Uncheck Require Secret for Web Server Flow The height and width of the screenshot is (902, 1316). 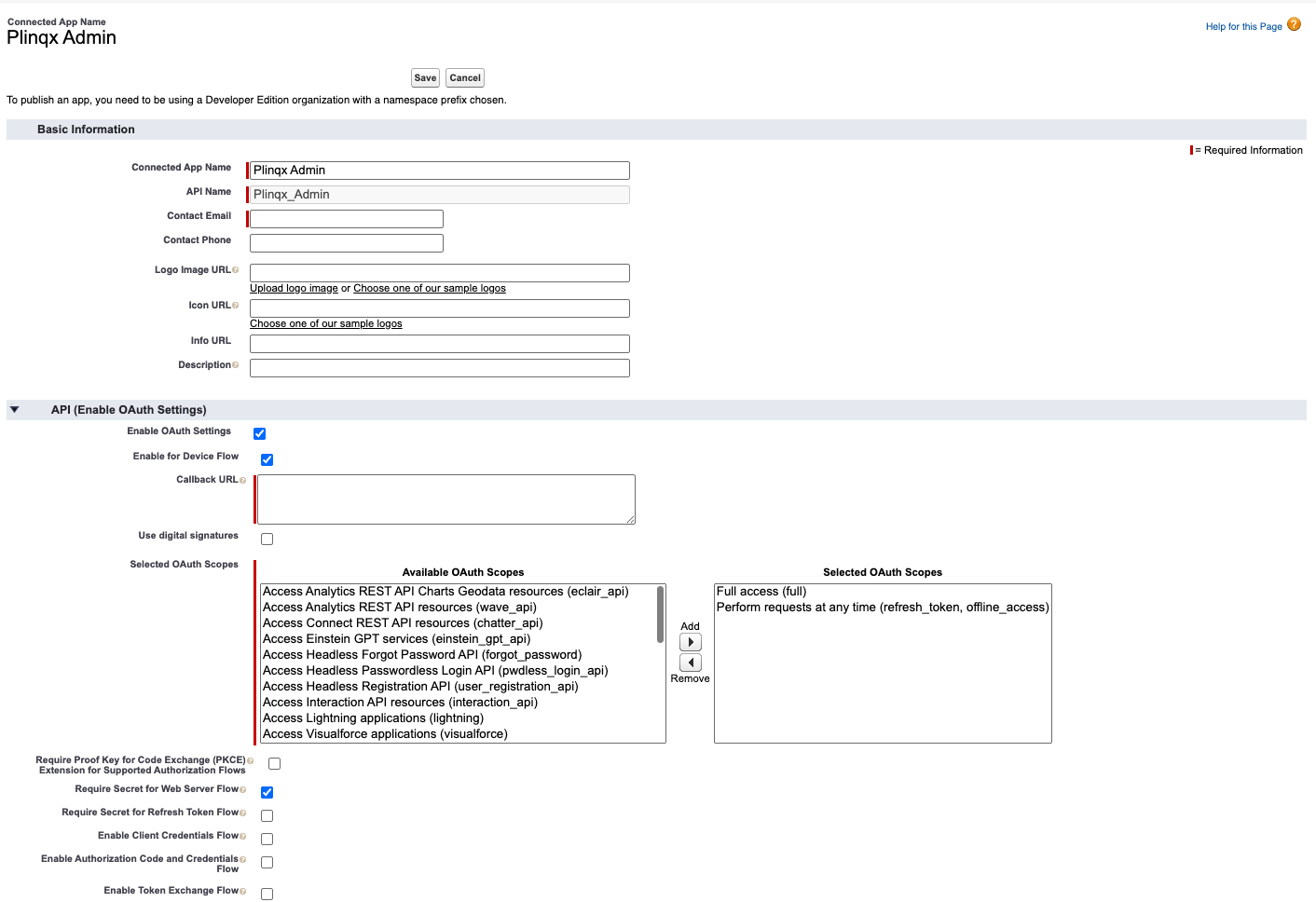(267, 792)
